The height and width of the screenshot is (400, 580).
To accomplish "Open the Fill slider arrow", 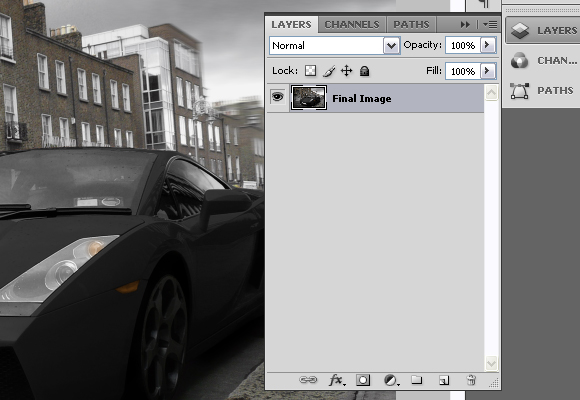I will pos(488,71).
